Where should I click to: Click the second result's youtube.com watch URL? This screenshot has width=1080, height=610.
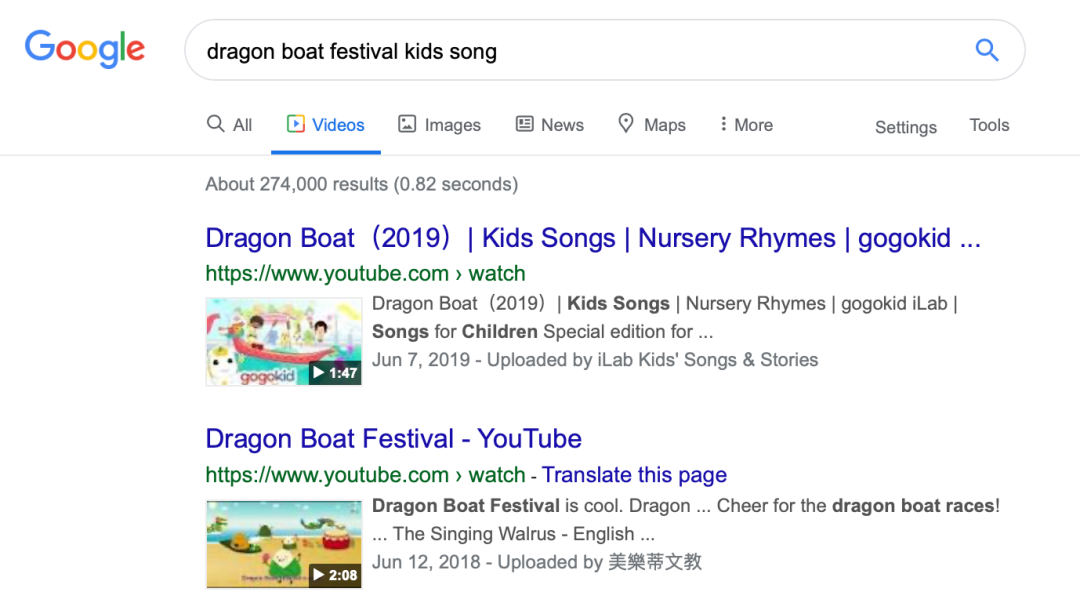tap(365, 475)
